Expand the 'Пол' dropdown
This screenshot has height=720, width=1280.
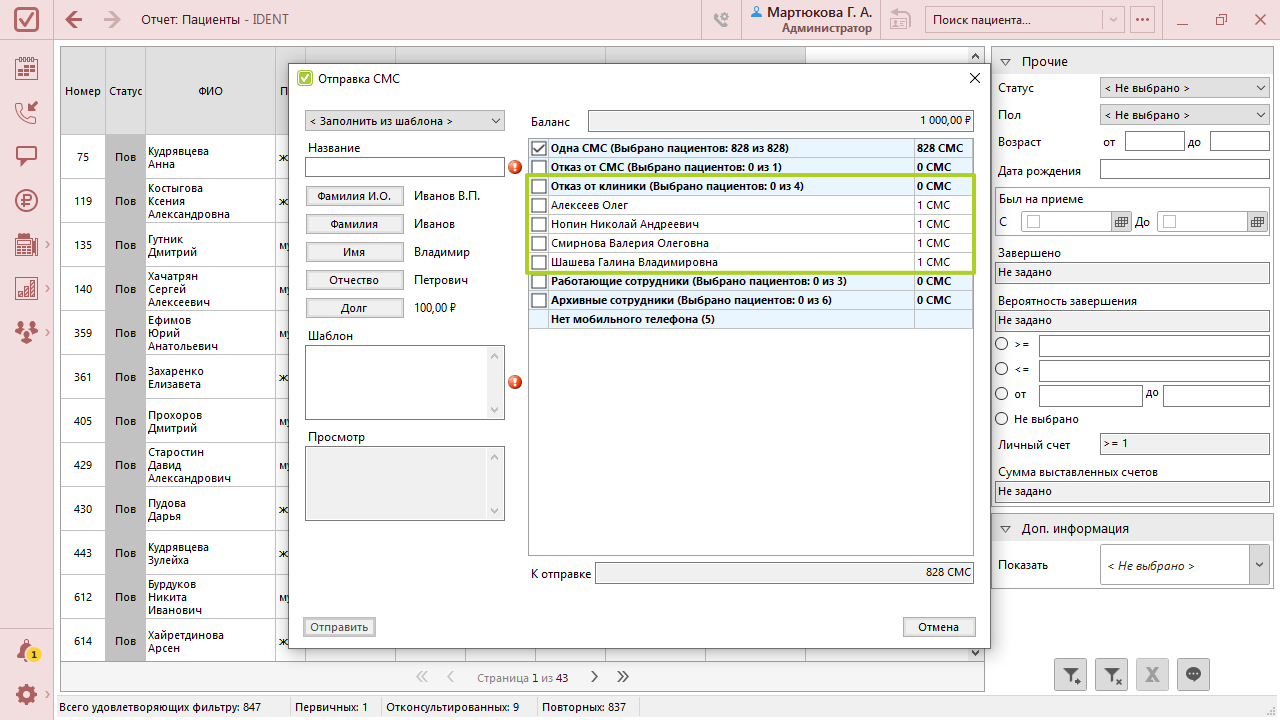1185,115
